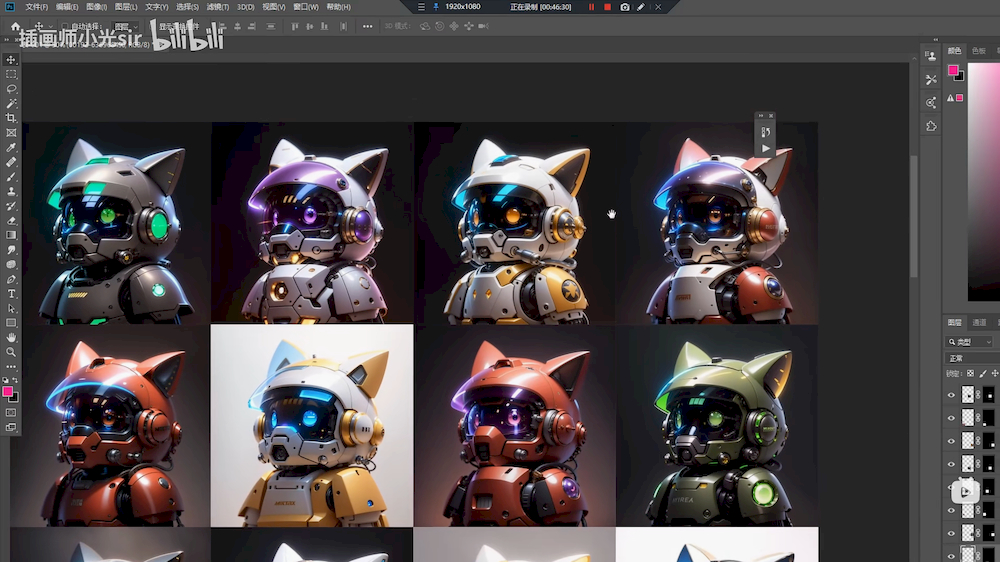Enable the Auto-Select checkbox
The width and height of the screenshot is (1000, 562).
[x=64, y=27]
